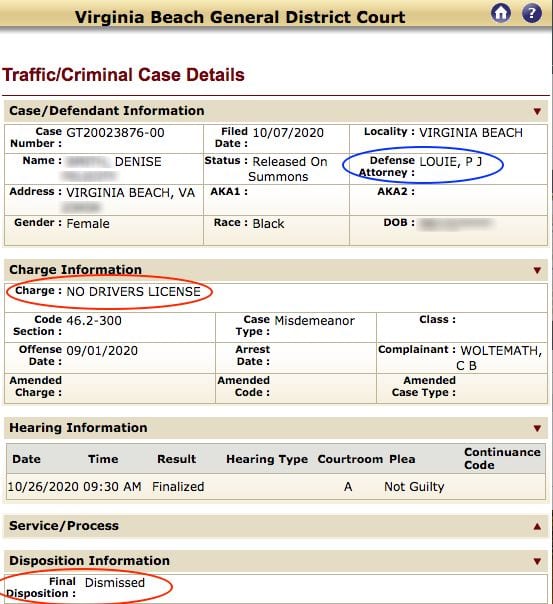Open the court home page icon

(501, 13)
